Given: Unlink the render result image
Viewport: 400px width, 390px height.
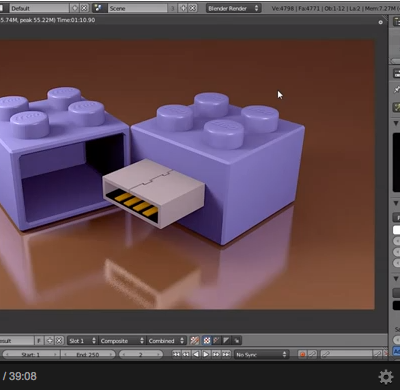Looking at the screenshot, I should pos(59,341).
